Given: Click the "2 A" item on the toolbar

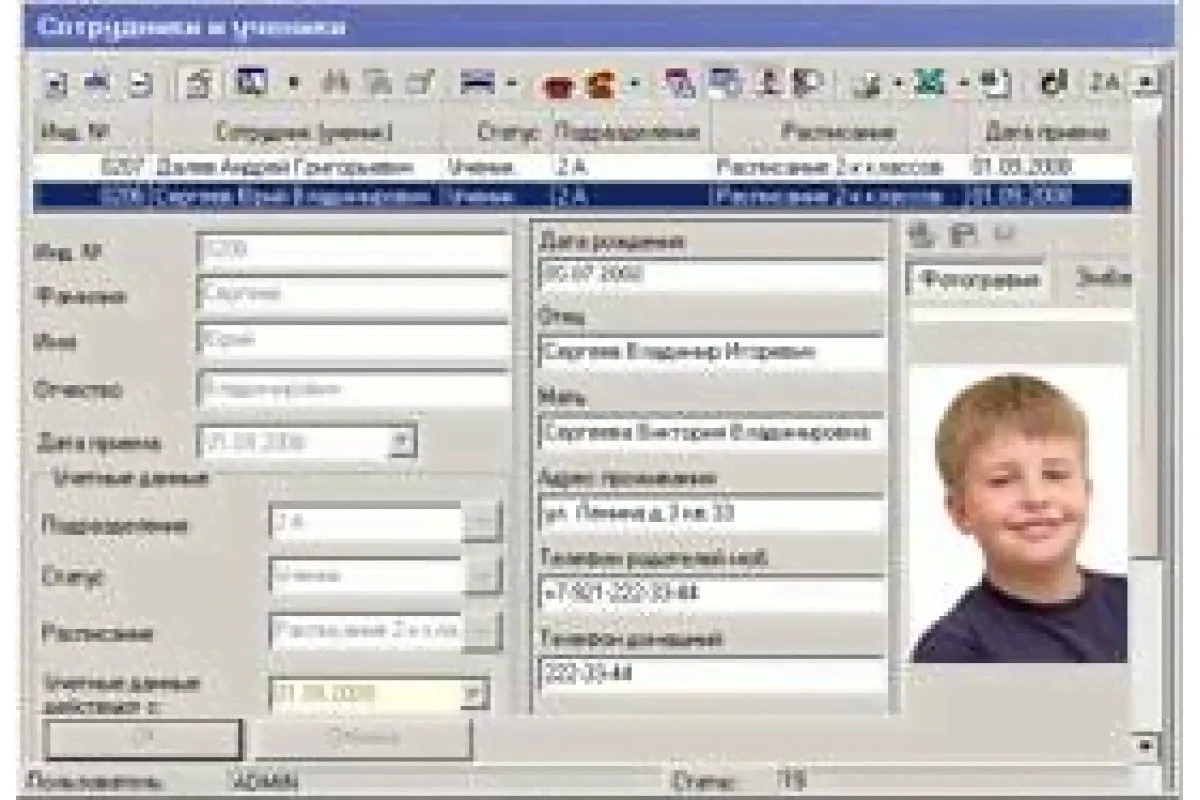Looking at the screenshot, I should (1104, 85).
